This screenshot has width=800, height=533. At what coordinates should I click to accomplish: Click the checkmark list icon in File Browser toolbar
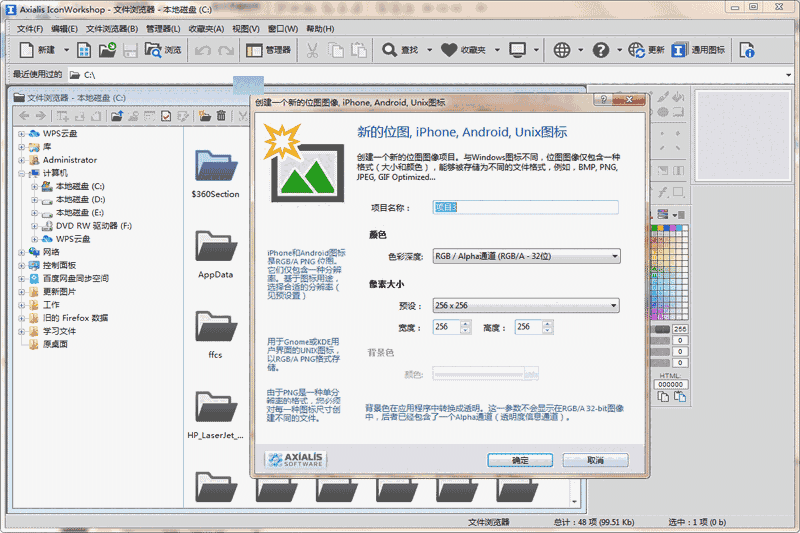[166, 116]
